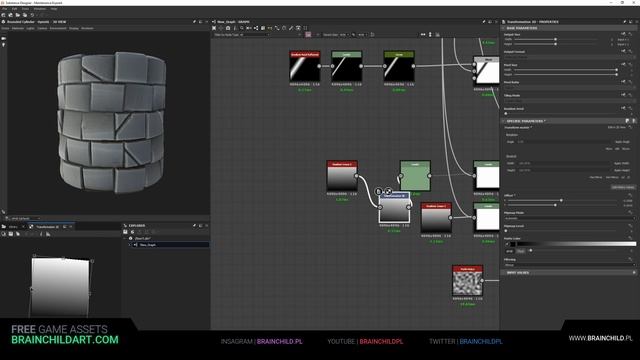Switch to the Library tab
640x360 pixels.
13,227
